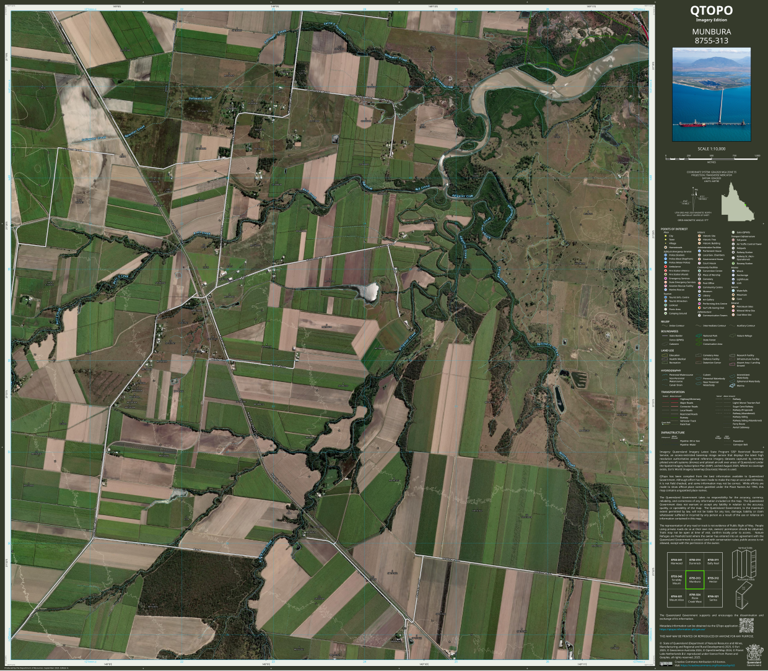Click the Art Gallery legend symbol

point(699,300)
